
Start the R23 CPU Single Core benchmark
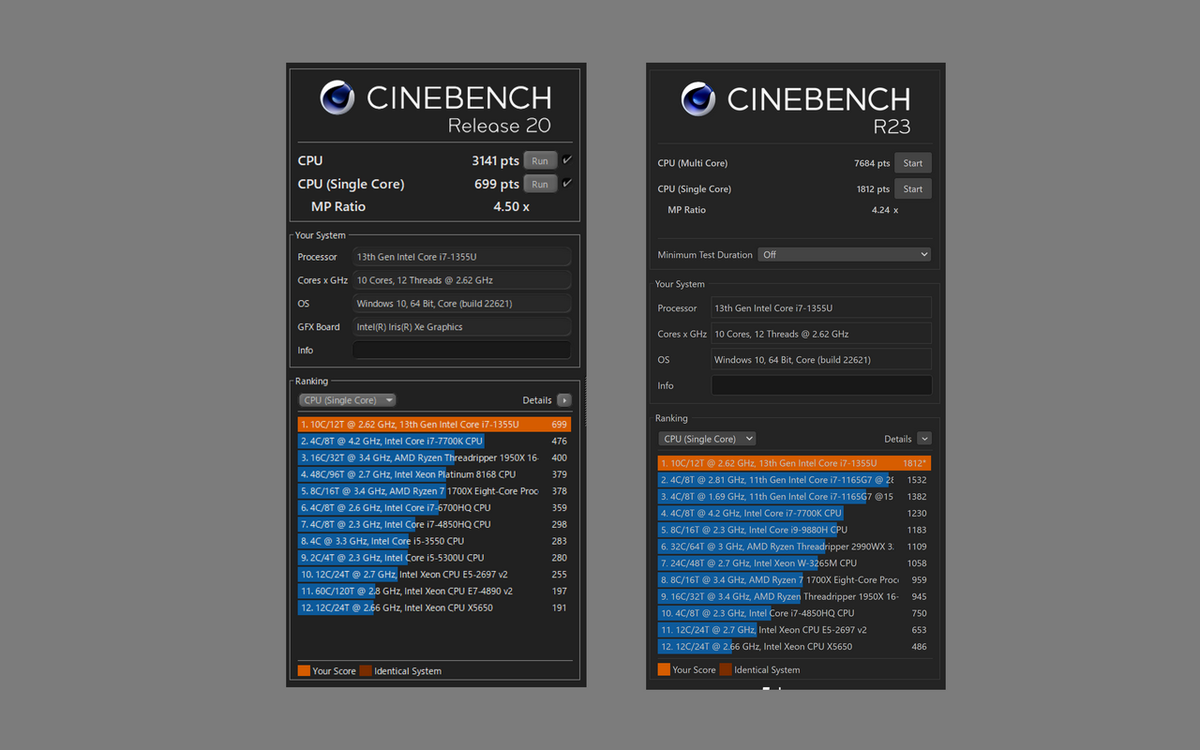click(x=913, y=189)
